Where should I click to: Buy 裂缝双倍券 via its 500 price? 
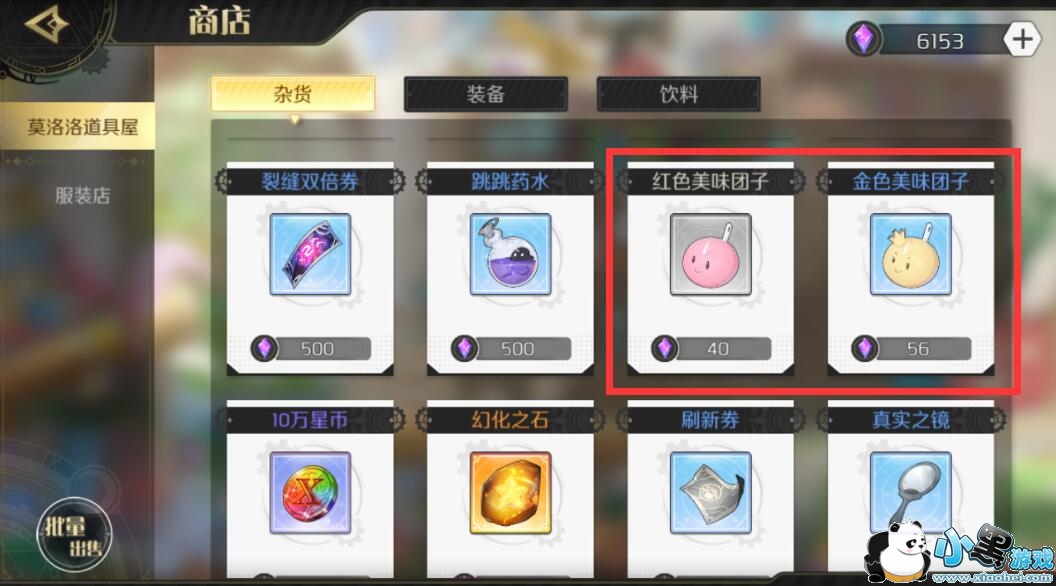(x=310, y=348)
